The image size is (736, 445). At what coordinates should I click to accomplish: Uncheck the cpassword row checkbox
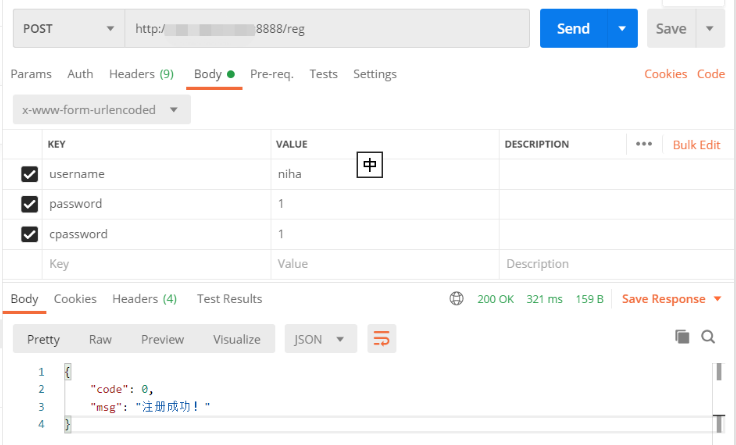point(30,234)
